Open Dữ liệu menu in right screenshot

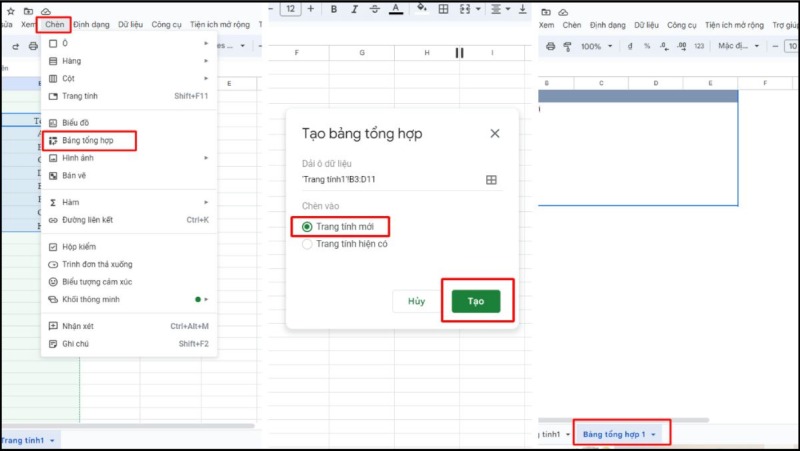pyautogui.click(x=646, y=25)
